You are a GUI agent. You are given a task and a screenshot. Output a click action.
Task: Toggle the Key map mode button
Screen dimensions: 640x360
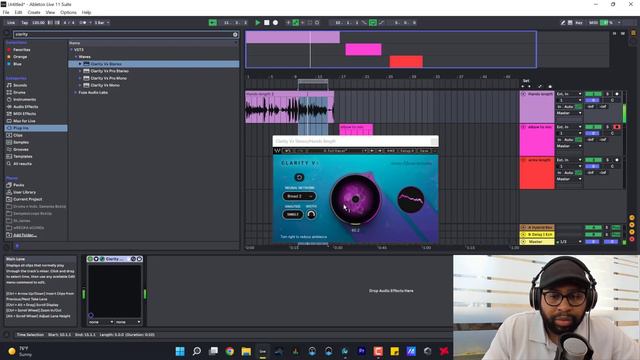click(x=579, y=22)
